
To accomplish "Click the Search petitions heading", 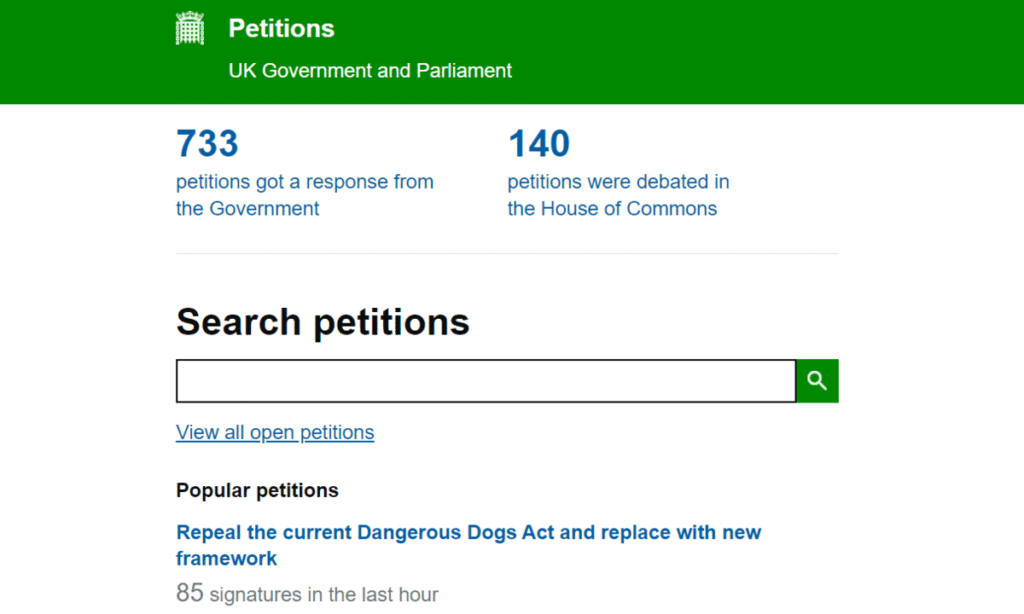I will (323, 322).
